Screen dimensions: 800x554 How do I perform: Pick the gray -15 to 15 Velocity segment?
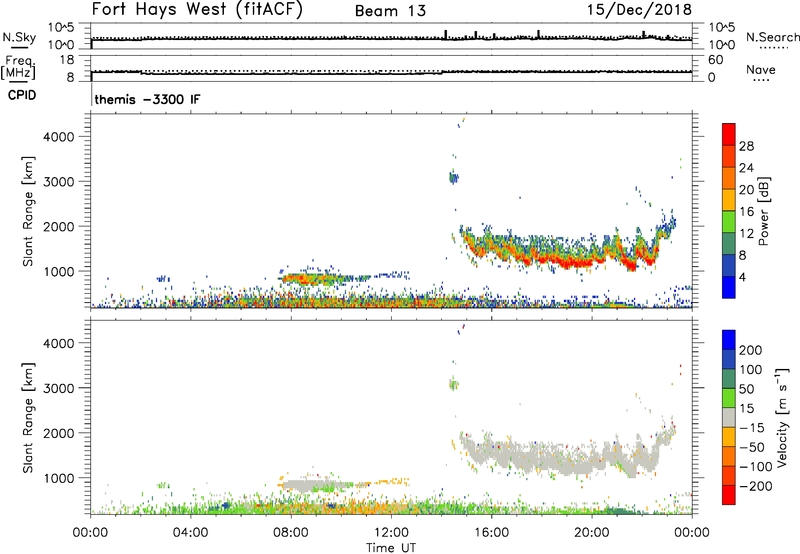[729, 418]
